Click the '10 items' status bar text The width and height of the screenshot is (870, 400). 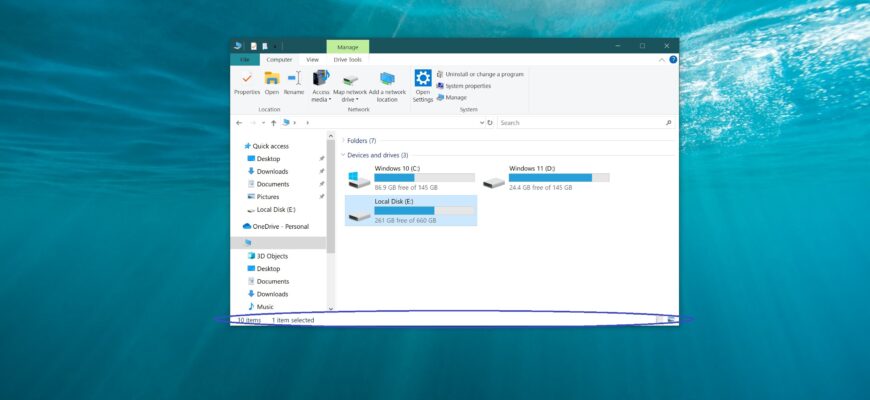tap(249, 320)
